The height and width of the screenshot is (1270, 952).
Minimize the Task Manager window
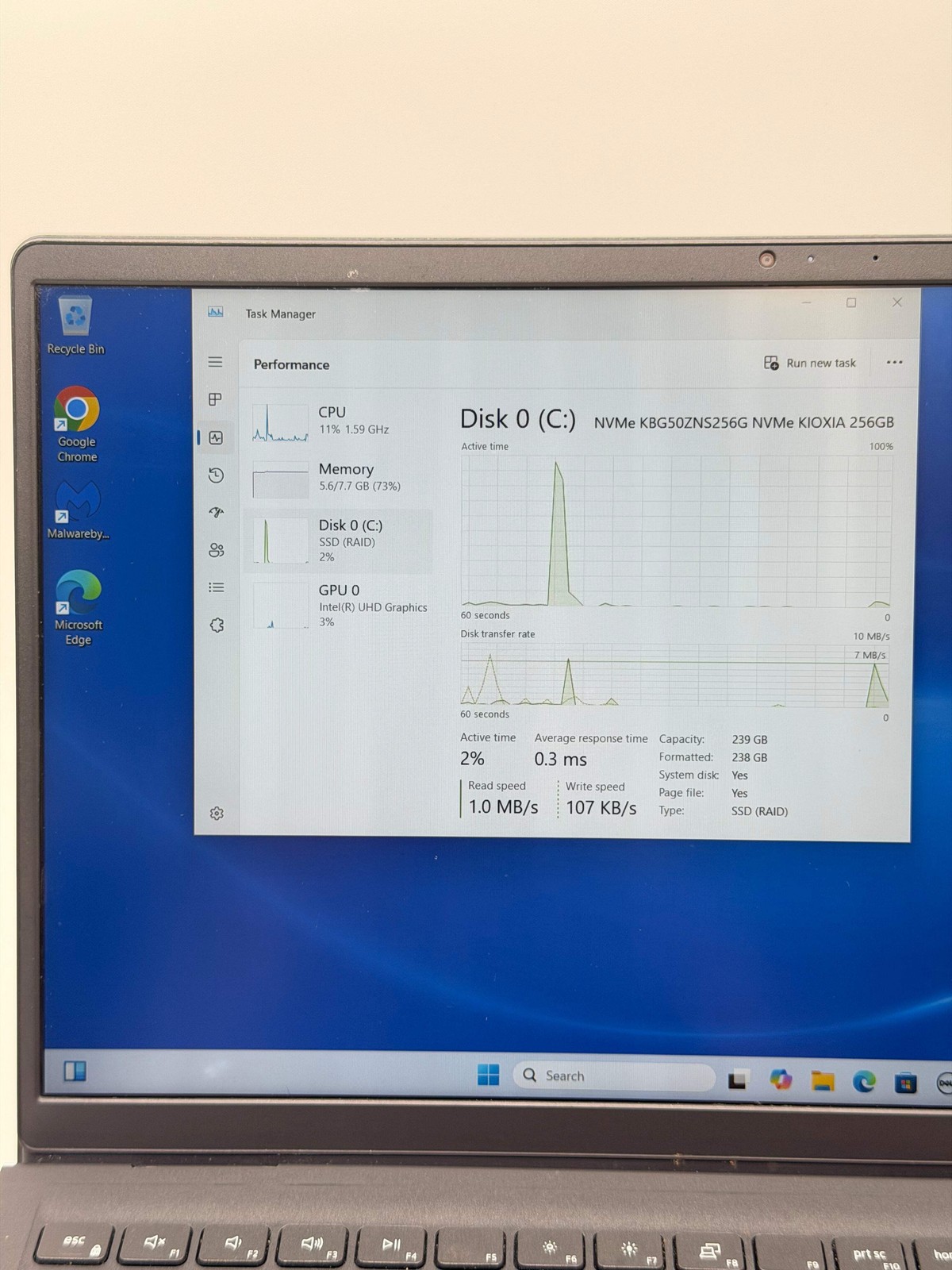pos(806,302)
